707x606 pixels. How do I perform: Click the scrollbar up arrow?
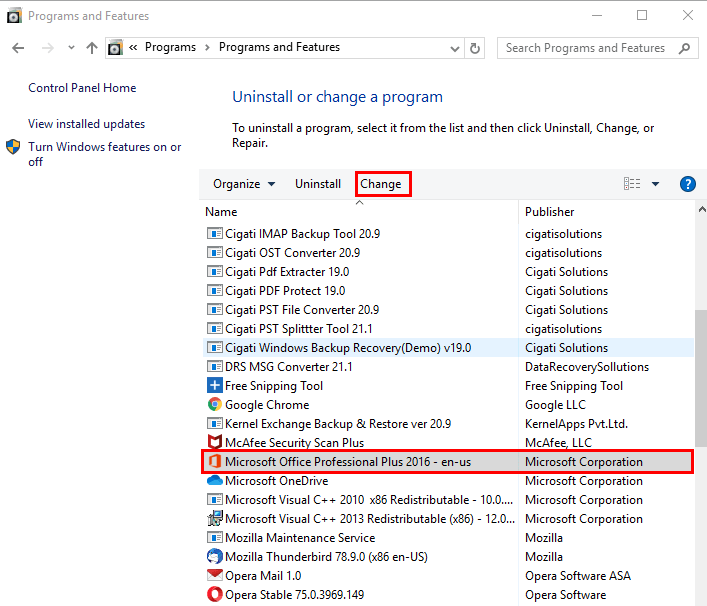(701, 209)
